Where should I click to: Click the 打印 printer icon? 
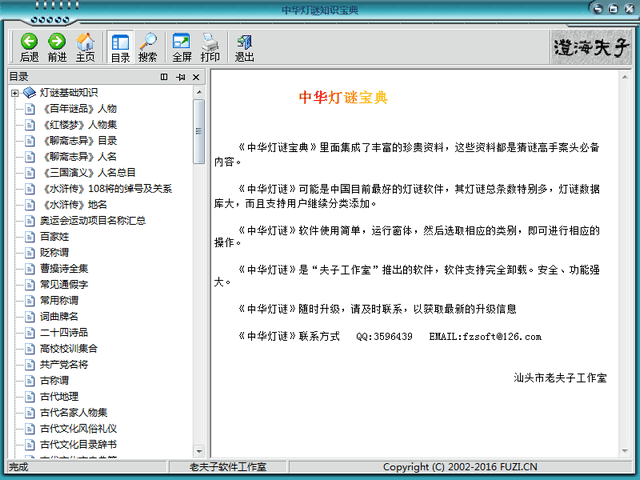point(210,47)
